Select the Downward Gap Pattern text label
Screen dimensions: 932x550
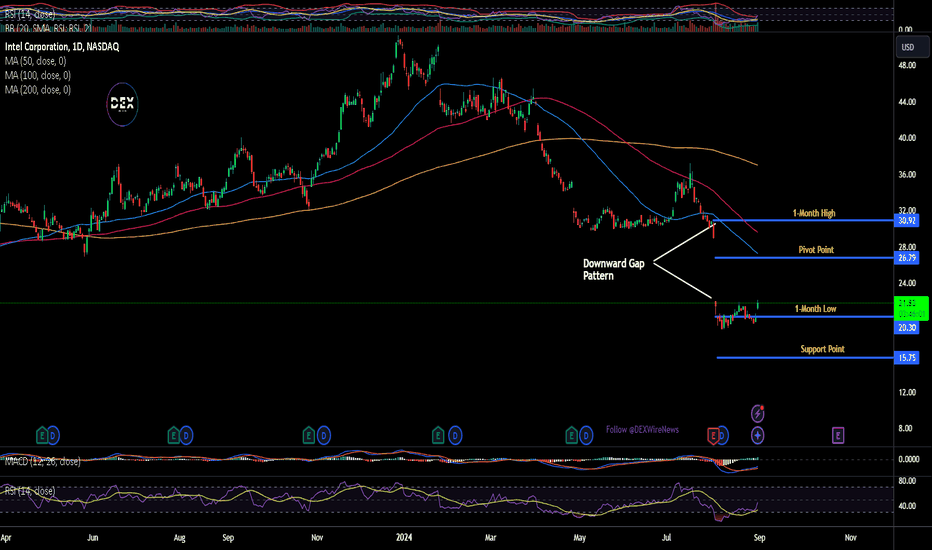[x=613, y=269]
